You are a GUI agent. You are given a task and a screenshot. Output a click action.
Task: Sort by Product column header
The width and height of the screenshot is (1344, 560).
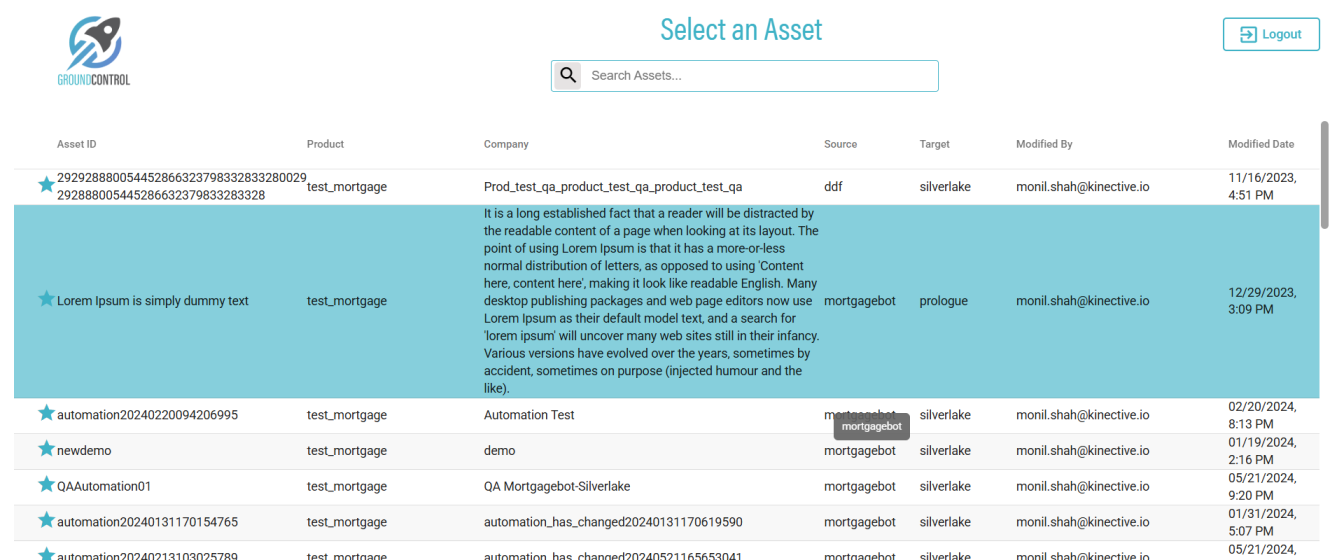point(325,144)
